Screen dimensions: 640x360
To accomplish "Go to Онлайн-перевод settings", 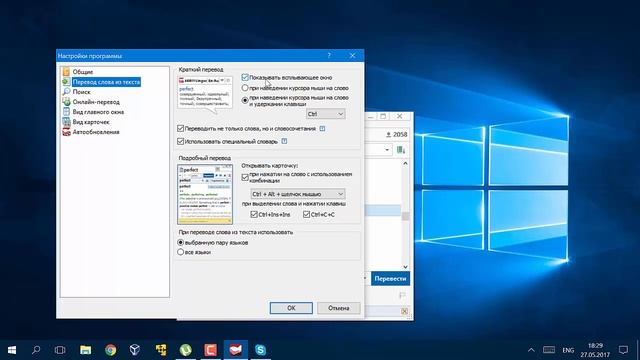I will pyautogui.click(x=96, y=102).
